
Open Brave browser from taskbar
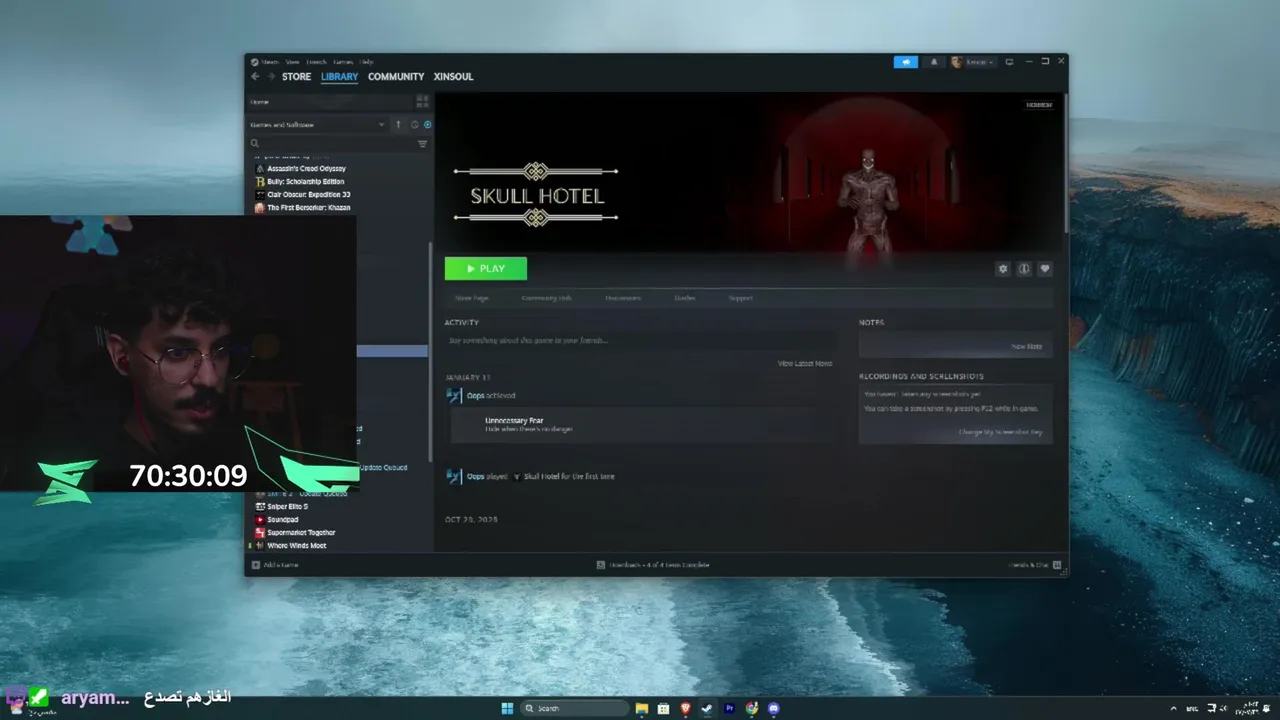[686, 709]
